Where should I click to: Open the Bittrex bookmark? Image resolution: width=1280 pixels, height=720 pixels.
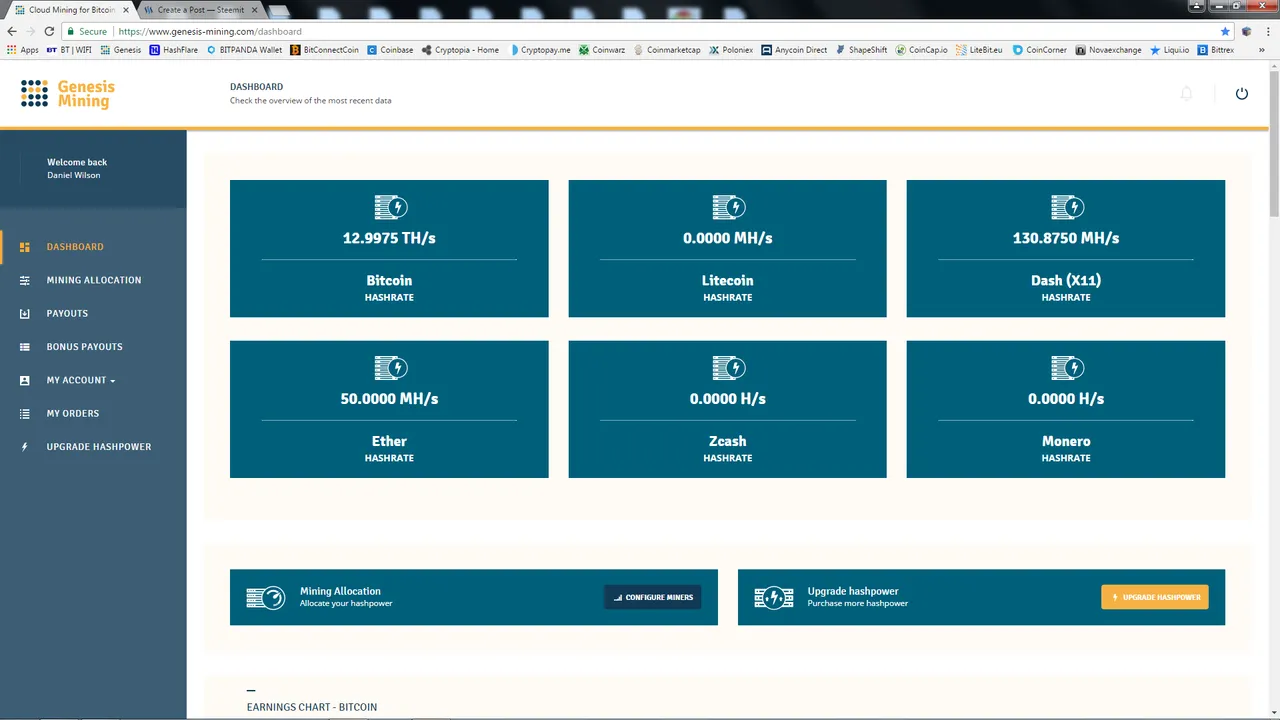click(1216, 50)
